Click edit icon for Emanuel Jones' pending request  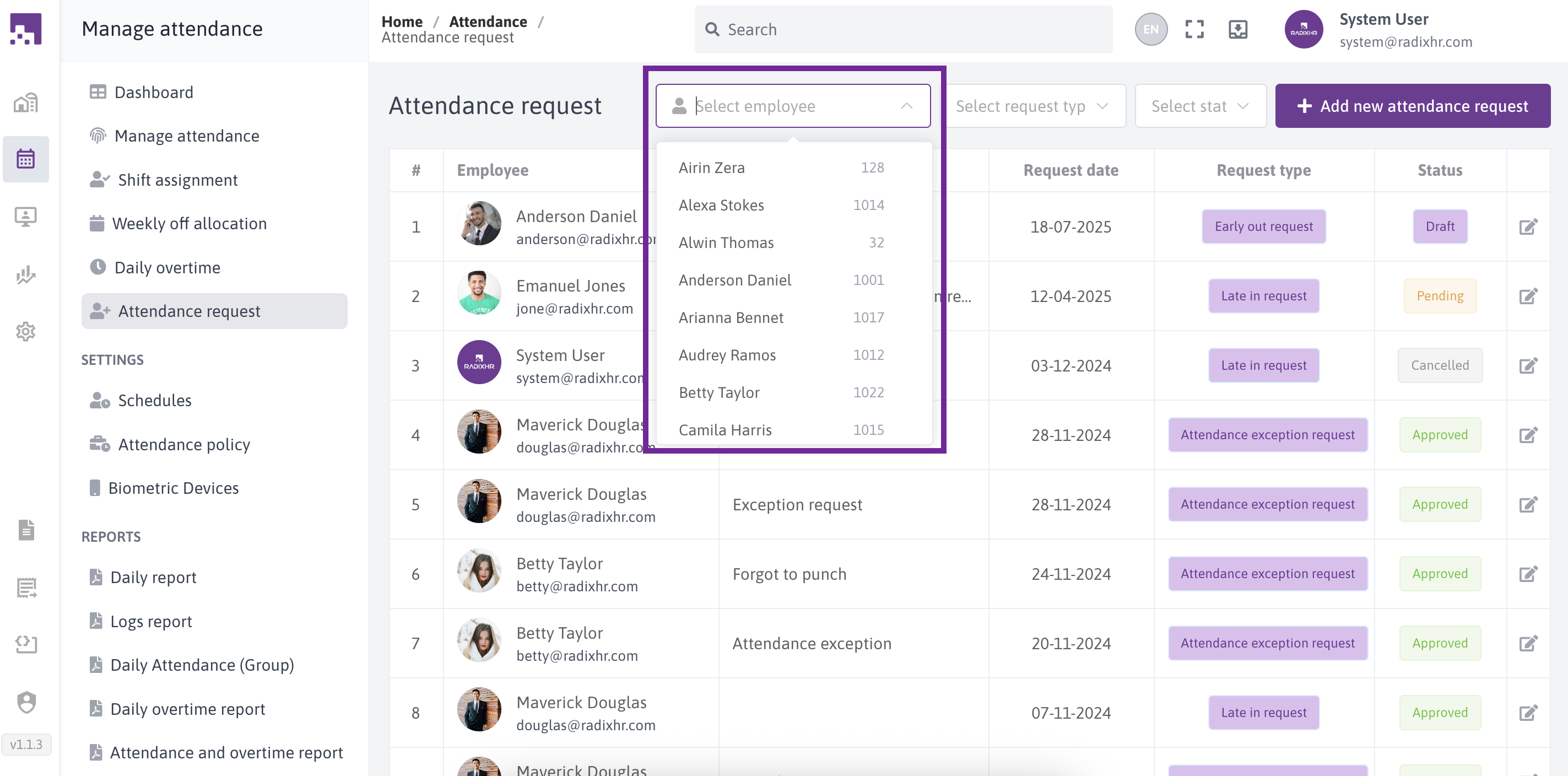point(1528,296)
